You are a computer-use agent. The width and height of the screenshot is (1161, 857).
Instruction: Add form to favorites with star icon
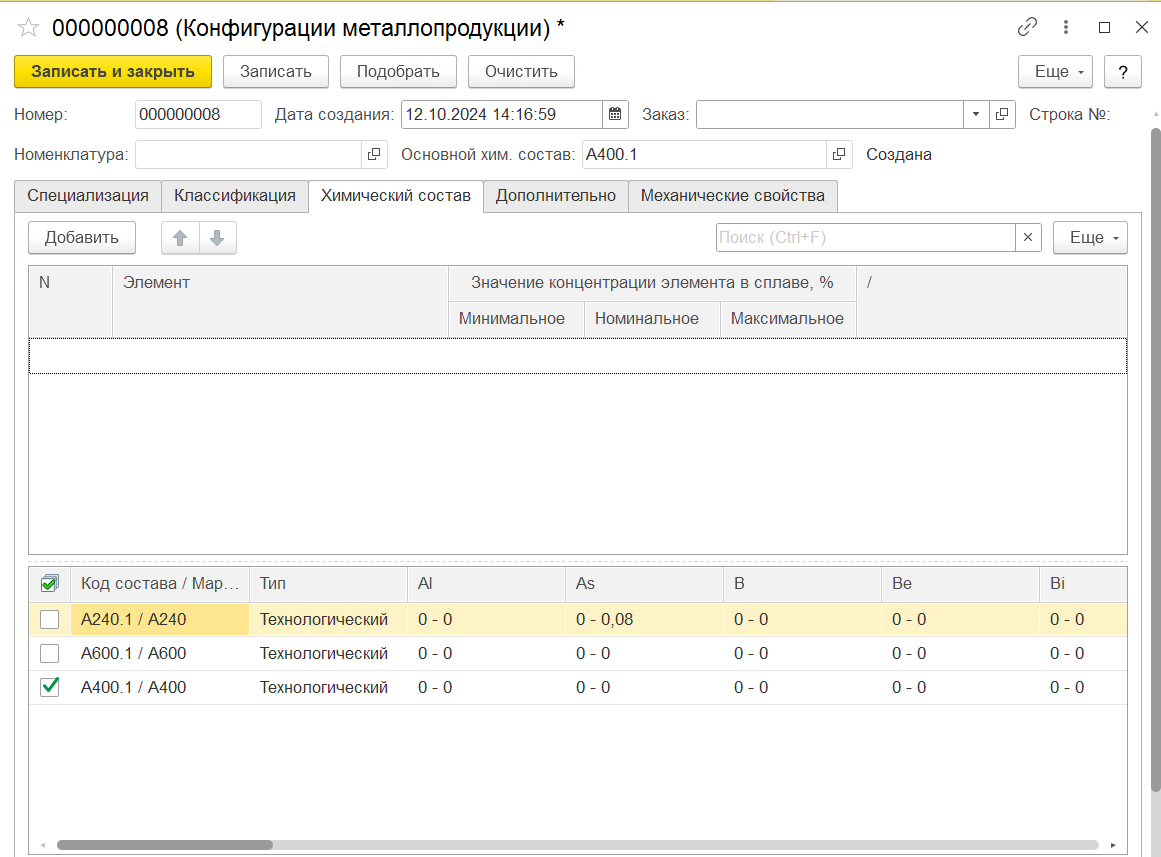pos(28,28)
